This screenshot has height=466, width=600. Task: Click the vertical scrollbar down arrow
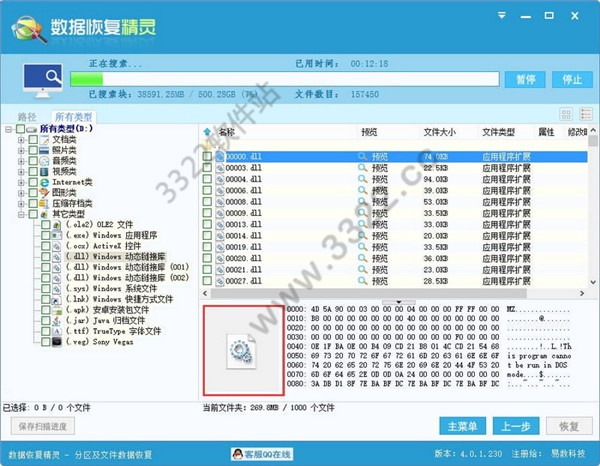coord(593,282)
